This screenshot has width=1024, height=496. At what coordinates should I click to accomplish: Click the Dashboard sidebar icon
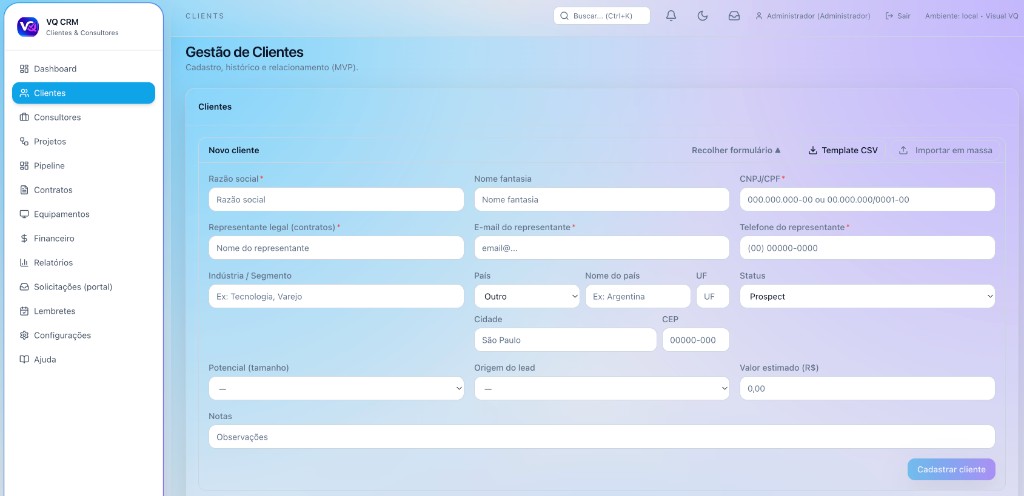24,69
